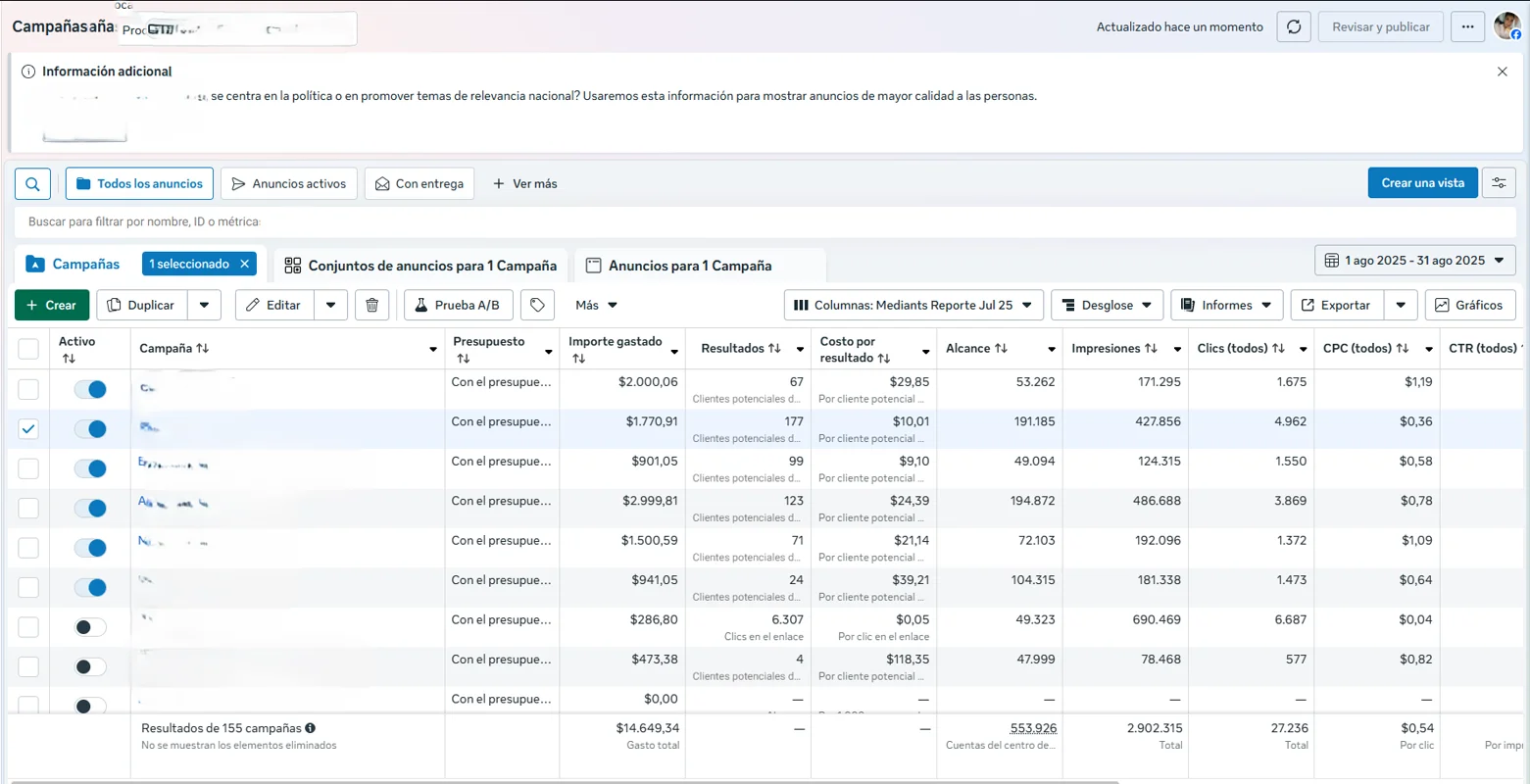The height and width of the screenshot is (784, 1530).
Task: Expand Columnas: Mediants Reporte dropdown
Action: 913,305
